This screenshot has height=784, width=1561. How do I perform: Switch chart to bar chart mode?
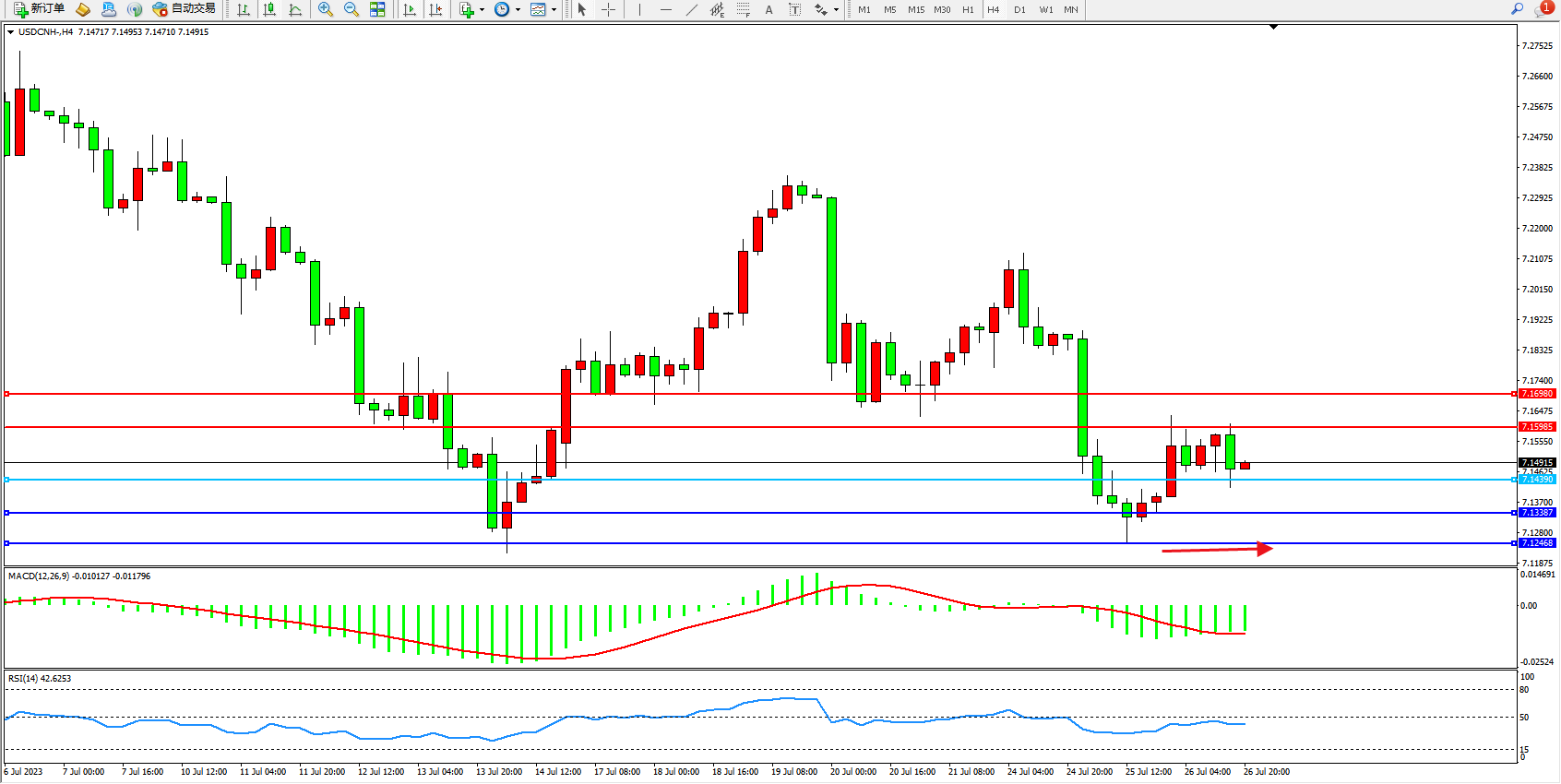[x=244, y=9]
